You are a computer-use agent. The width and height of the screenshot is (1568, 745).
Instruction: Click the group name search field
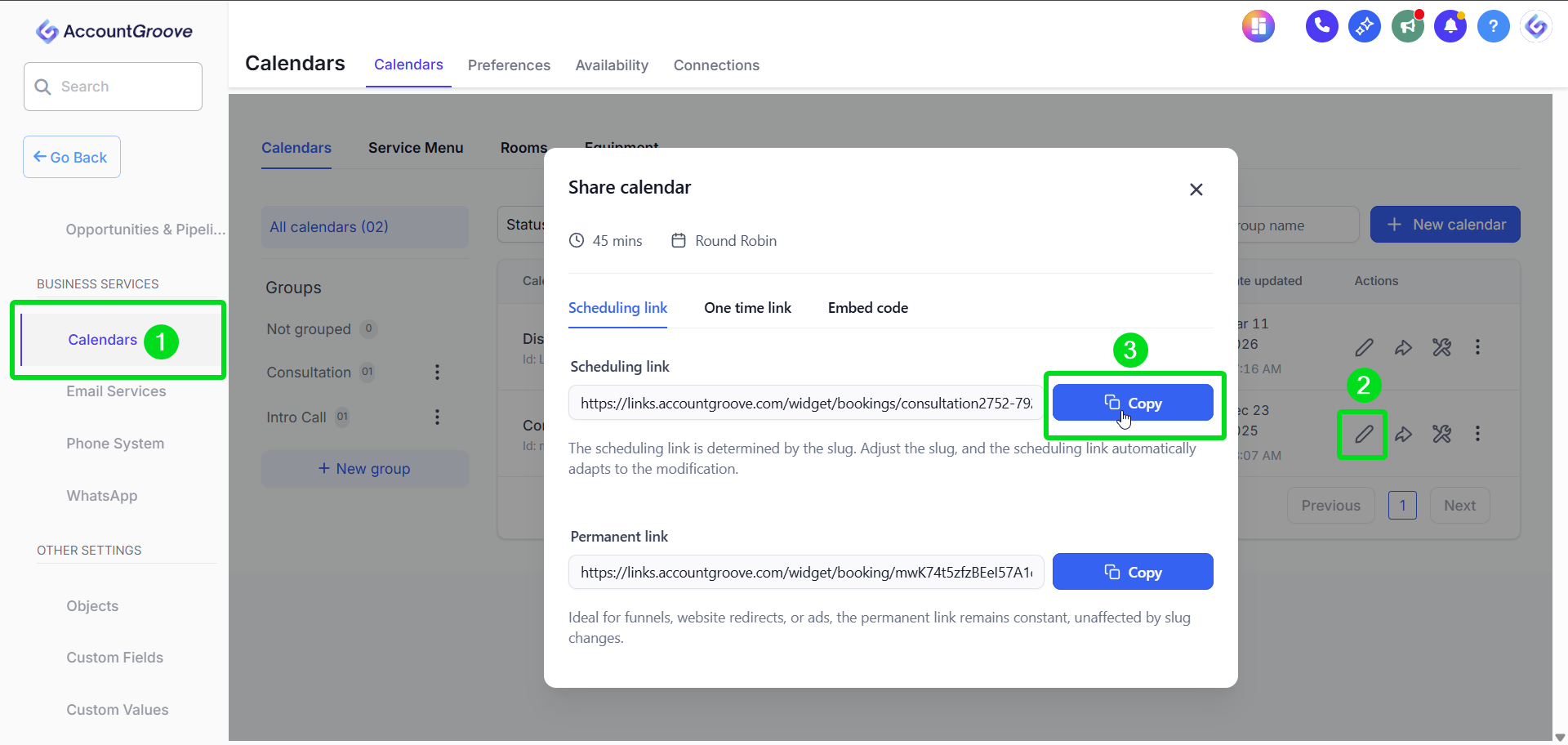coord(1298,225)
